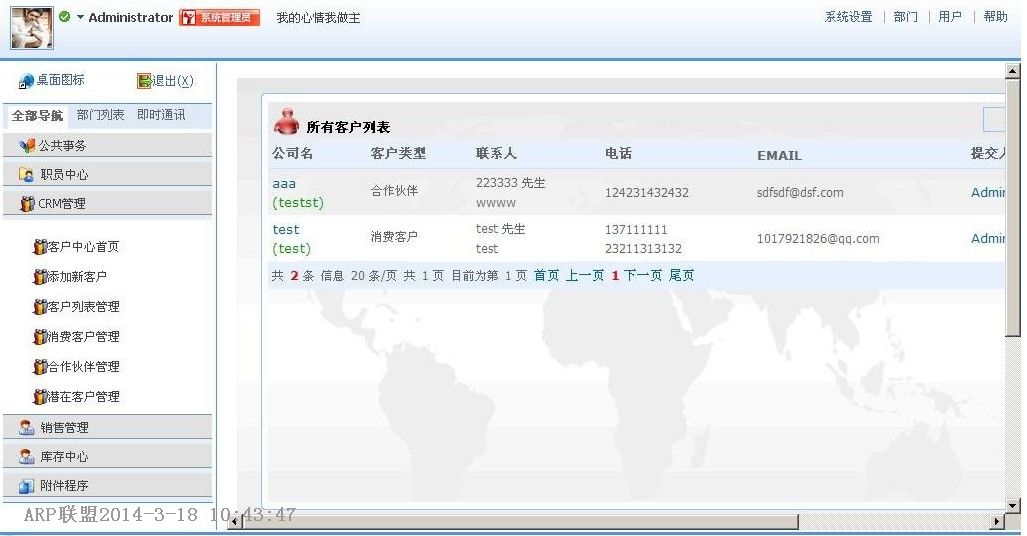Click the vertical scrollbar down arrow
Image resolution: width=1027 pixels, height=536 pixels.
coord(1013,506)
